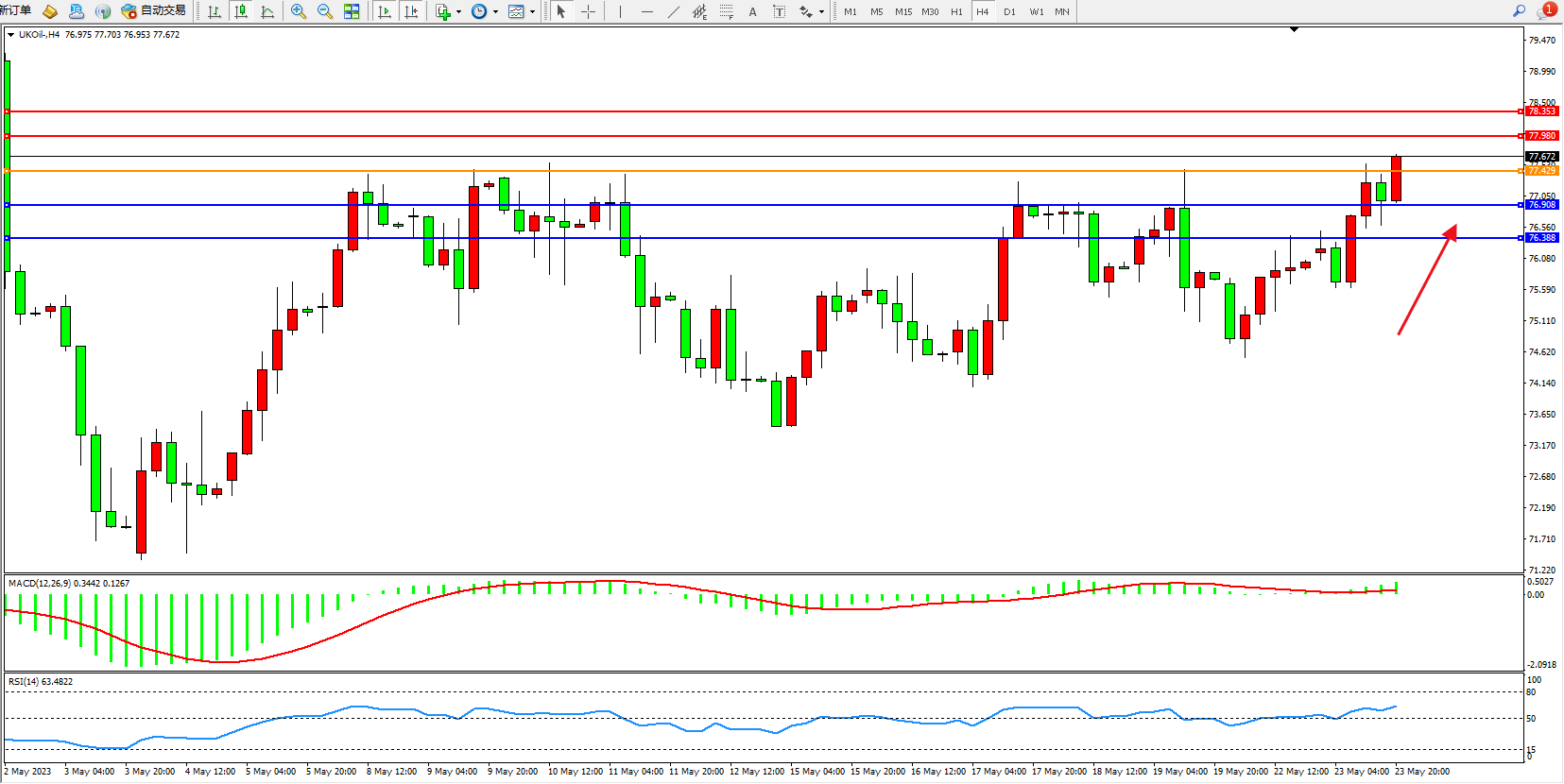Click the tile windows icon
Image resolution: width=1564 pixels, height=784 pixels.
(x=352, y=11)
